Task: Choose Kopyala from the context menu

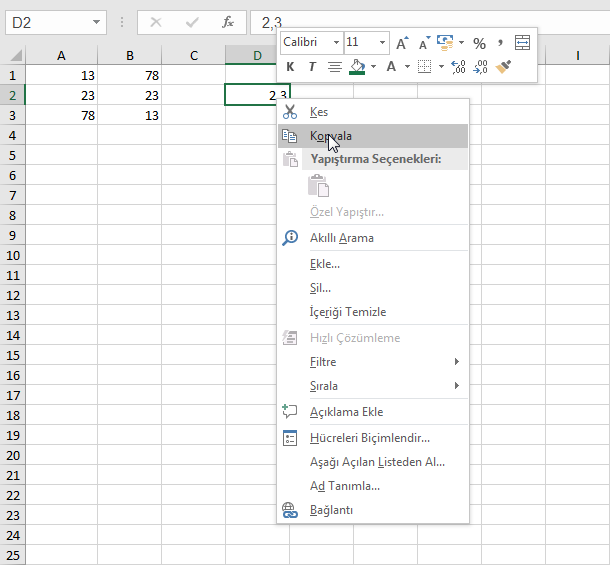Action: tap(373, 136)
